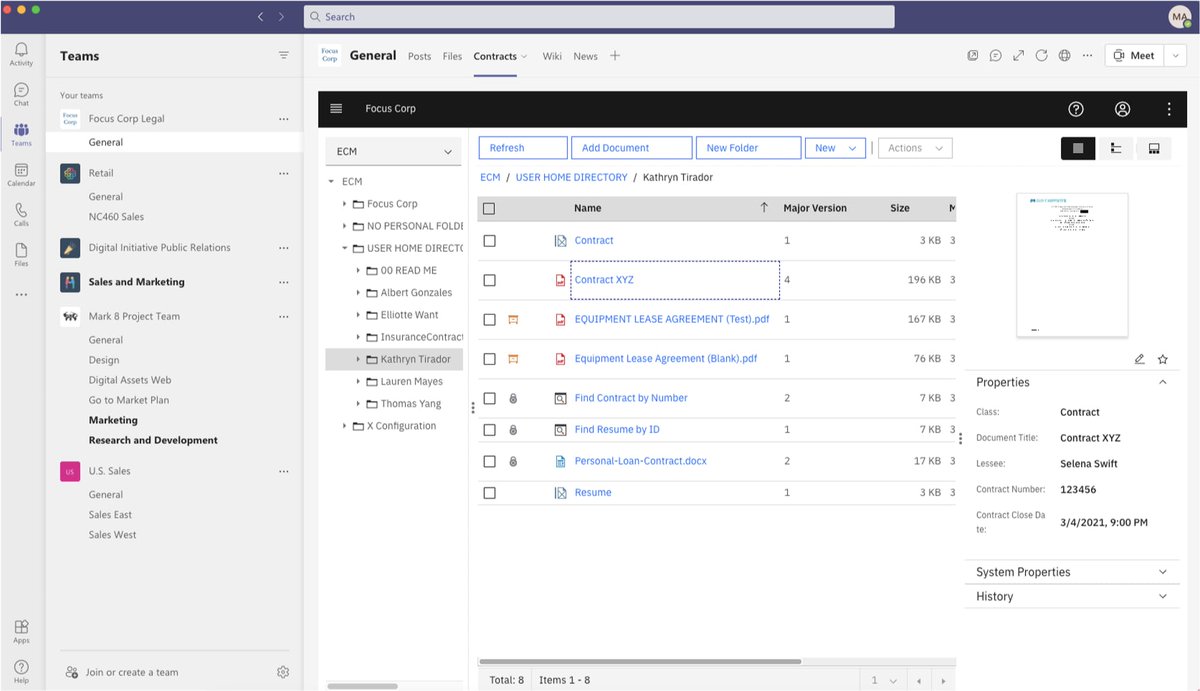The image size is (1200, 691).
Task: Open Activity in the Teams sidebar
Action: point(21,54)
